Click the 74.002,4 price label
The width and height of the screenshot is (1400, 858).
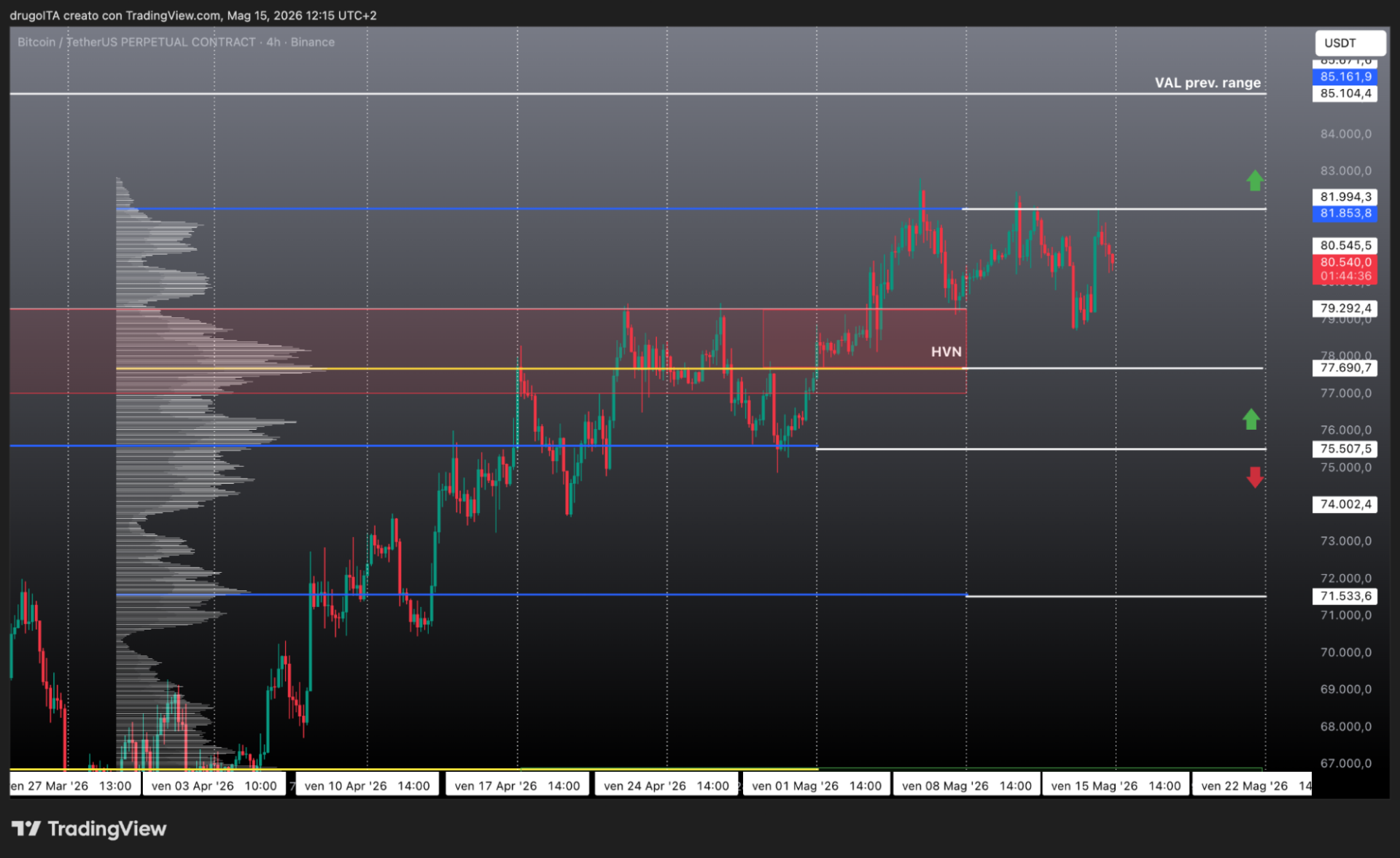(x=1345, y=504)
